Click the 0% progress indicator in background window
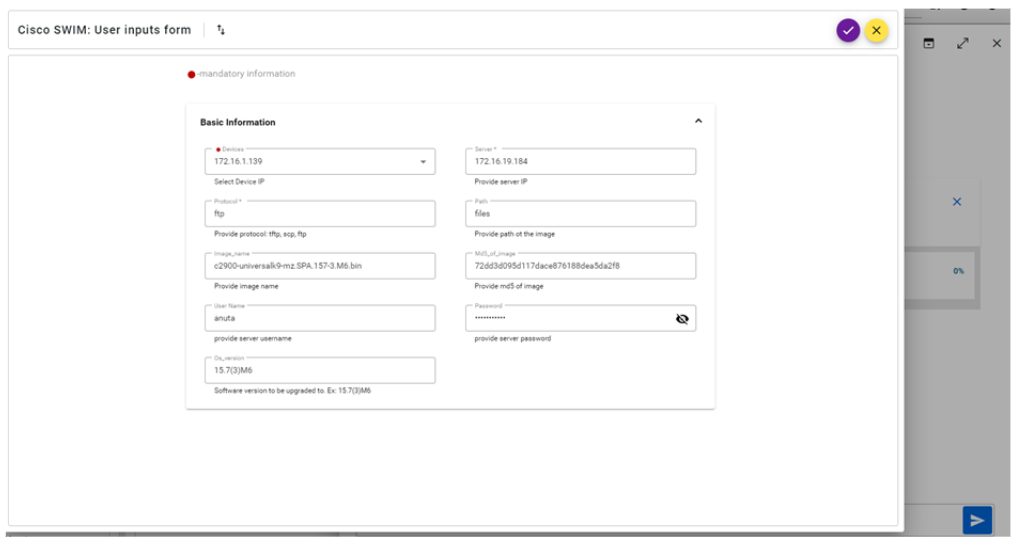This screenshot has width=1016, height=540. coord(958,271)
